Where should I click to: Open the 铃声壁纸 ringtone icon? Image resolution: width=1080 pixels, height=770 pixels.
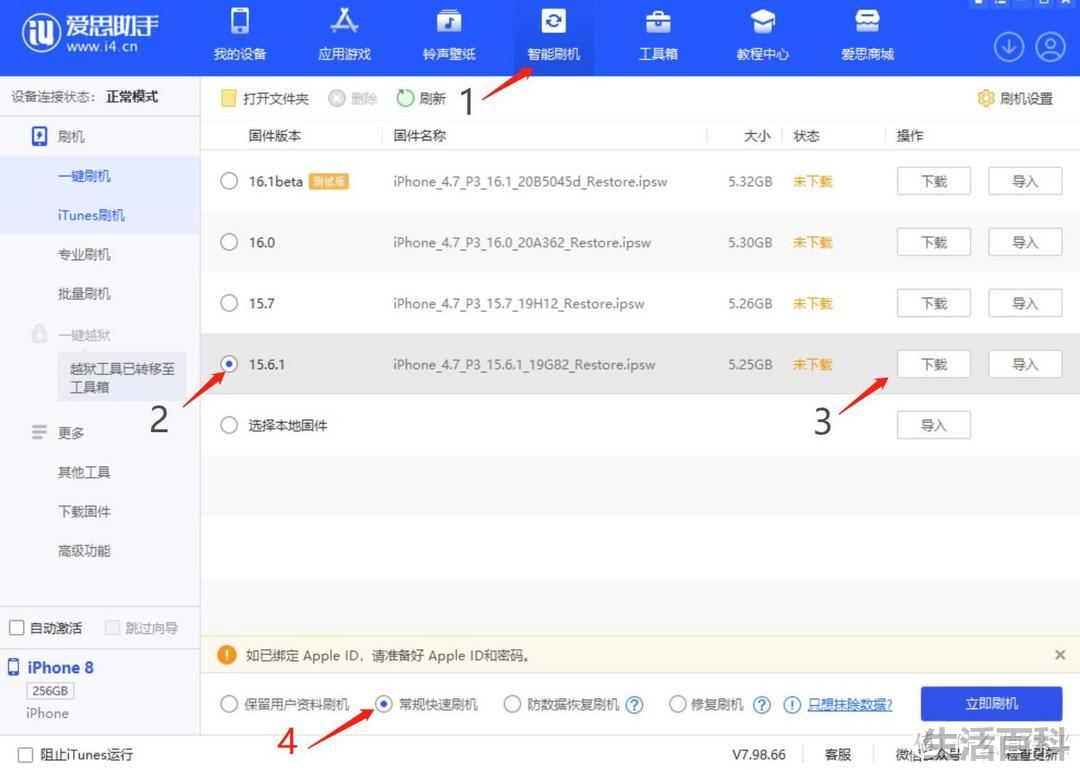point(449,21)
